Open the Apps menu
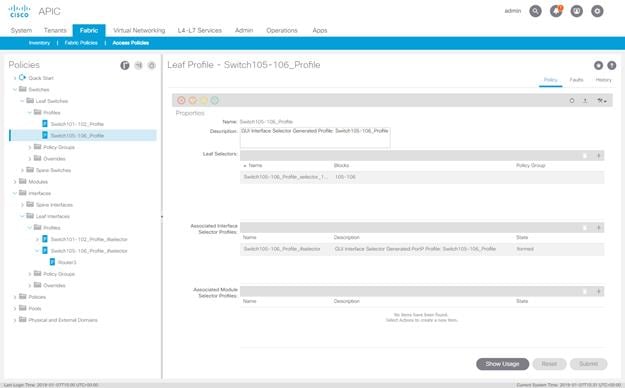This screenshot has height=388, width=625. 320,30
